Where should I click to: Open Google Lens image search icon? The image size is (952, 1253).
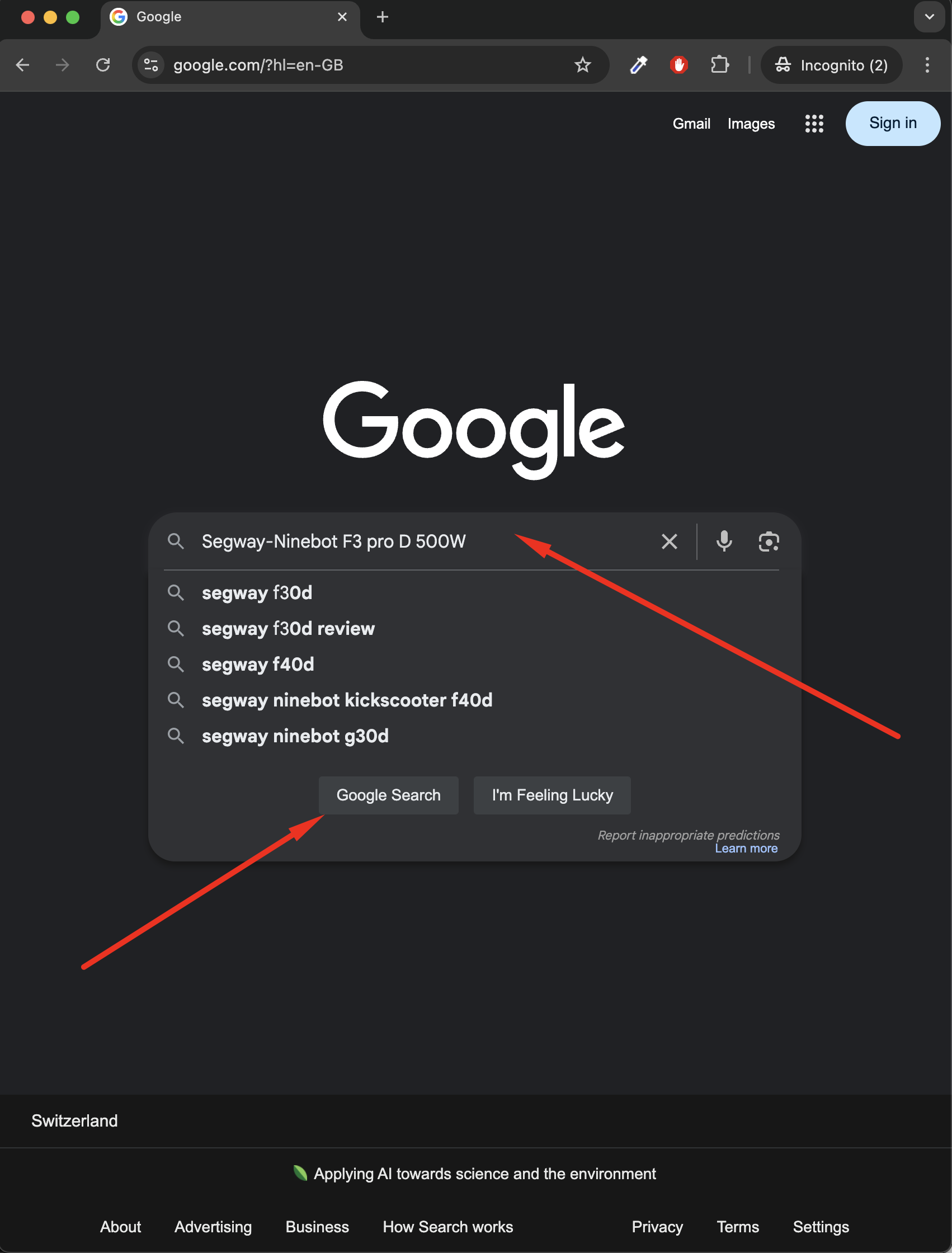(x=769, y=541)
